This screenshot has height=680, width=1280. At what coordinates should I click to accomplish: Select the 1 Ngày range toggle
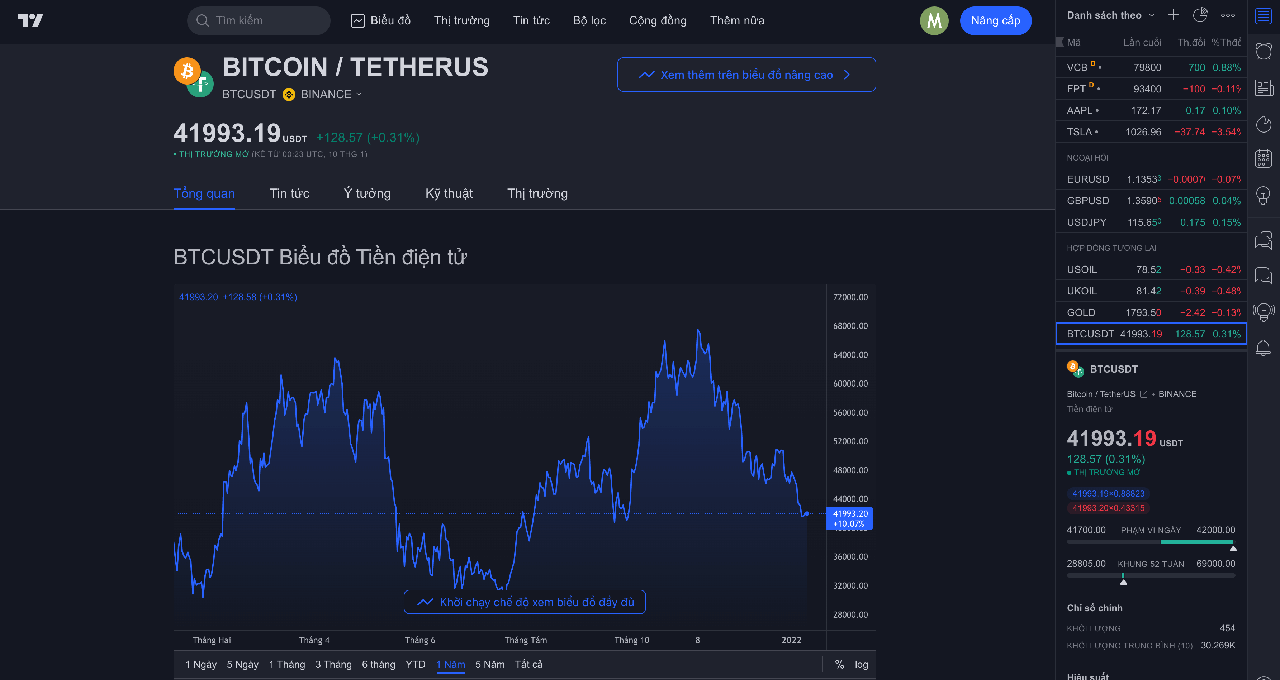200,663
